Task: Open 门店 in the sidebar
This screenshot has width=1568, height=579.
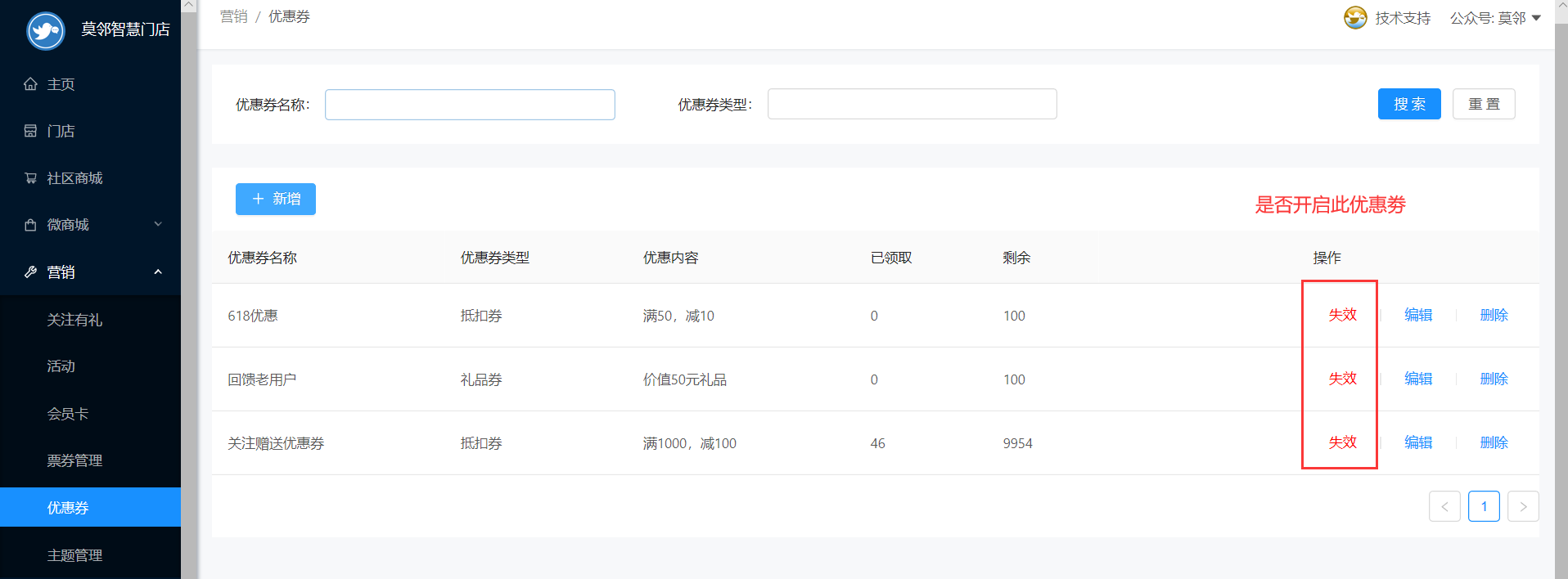Action: [90, 131]
